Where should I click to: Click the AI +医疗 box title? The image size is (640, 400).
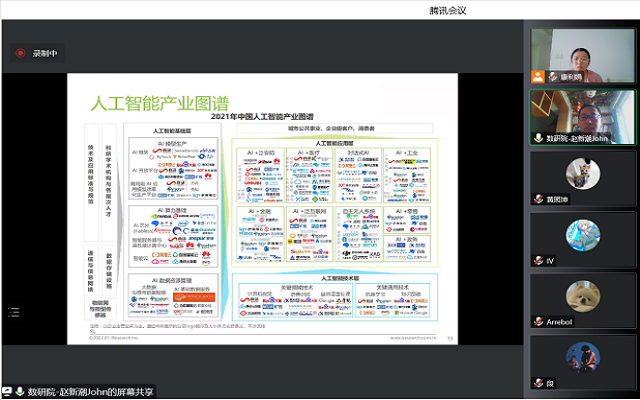tap(308, 153)
